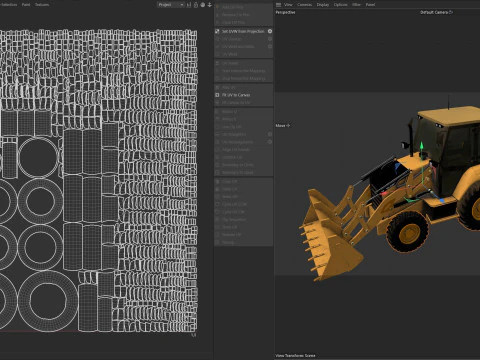Click the Remove UV Pin command

pos(243,15)
